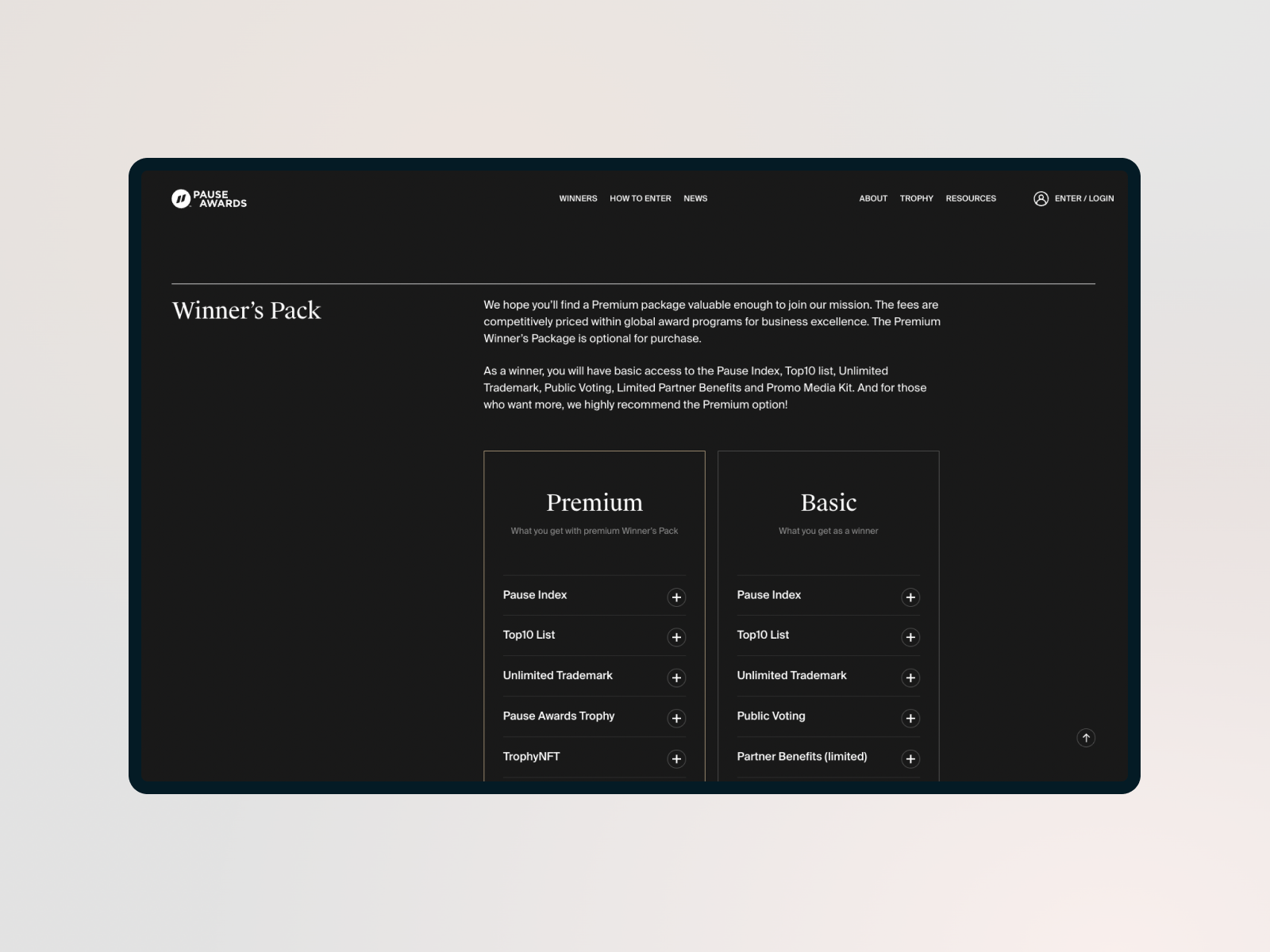Click the user account icon
The image size is (1270, 952).
click(1041, 198)
